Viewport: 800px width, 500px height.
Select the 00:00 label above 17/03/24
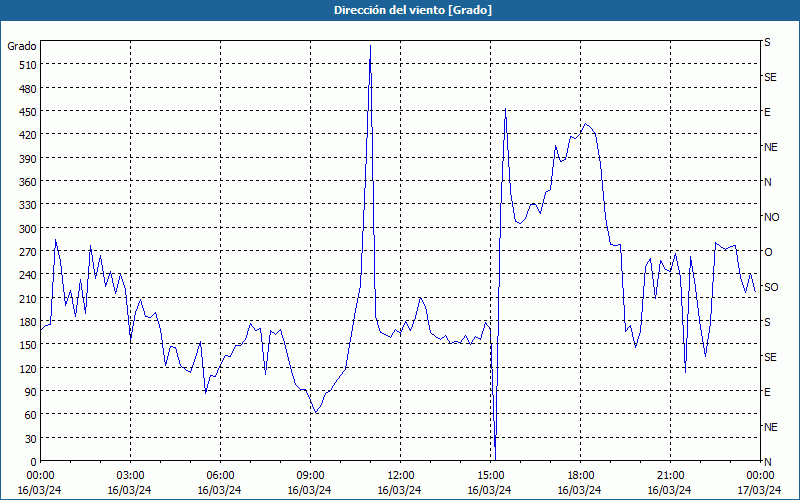point(760,476)
